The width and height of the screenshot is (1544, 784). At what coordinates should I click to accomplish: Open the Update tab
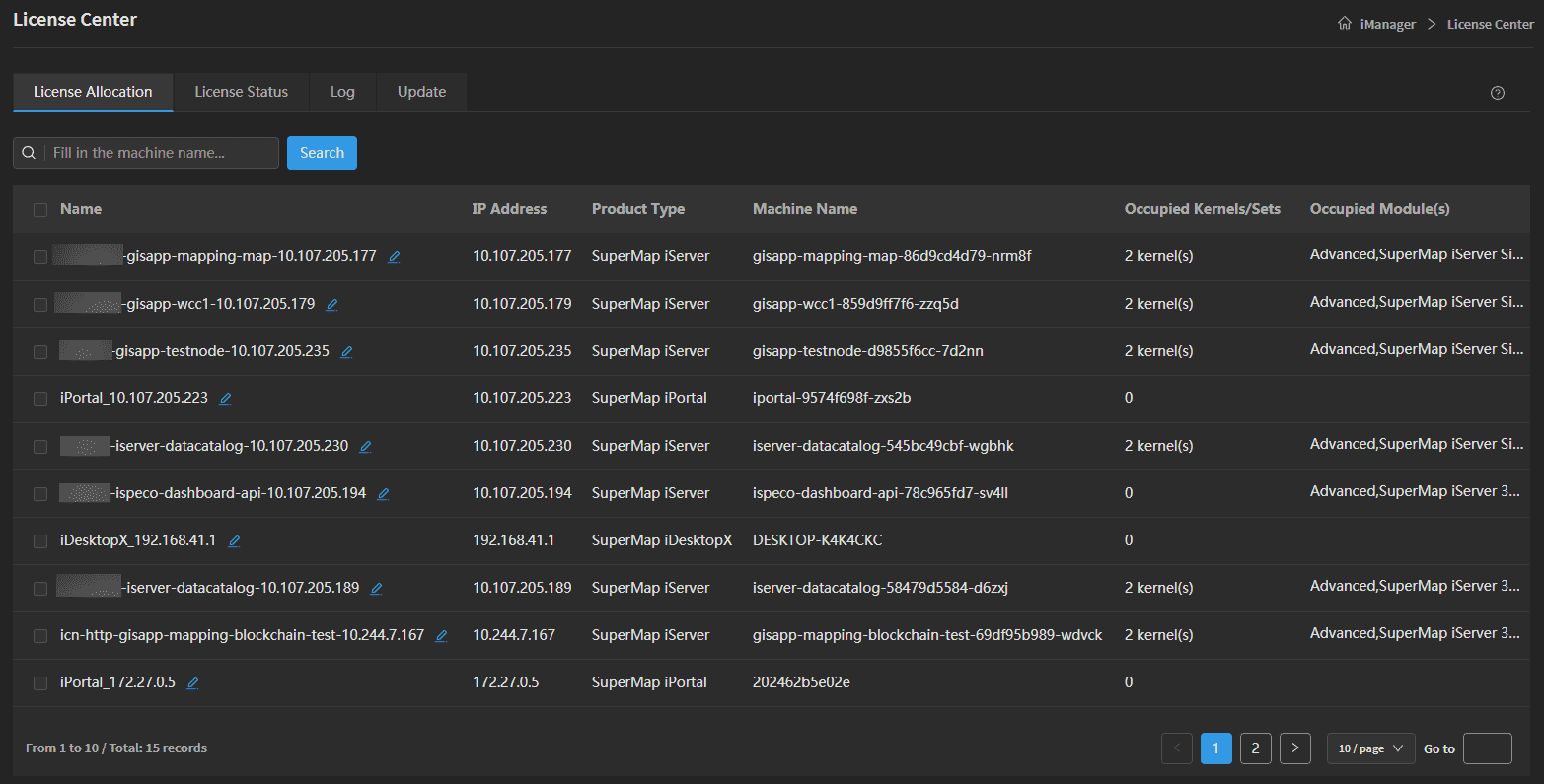[x=421, y=92]
